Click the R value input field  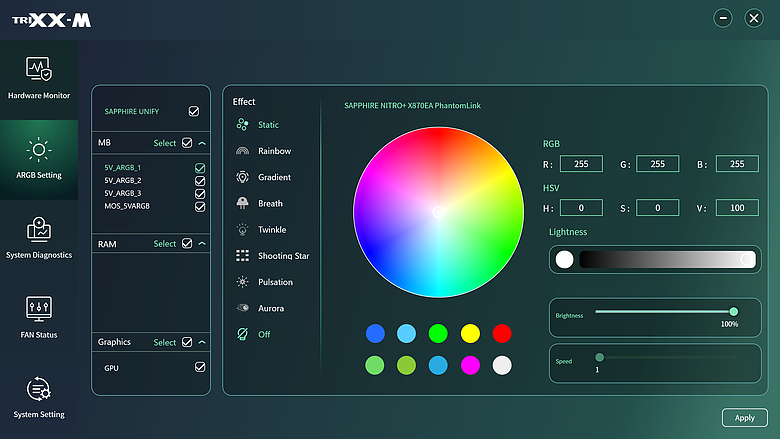click(581, 164)
